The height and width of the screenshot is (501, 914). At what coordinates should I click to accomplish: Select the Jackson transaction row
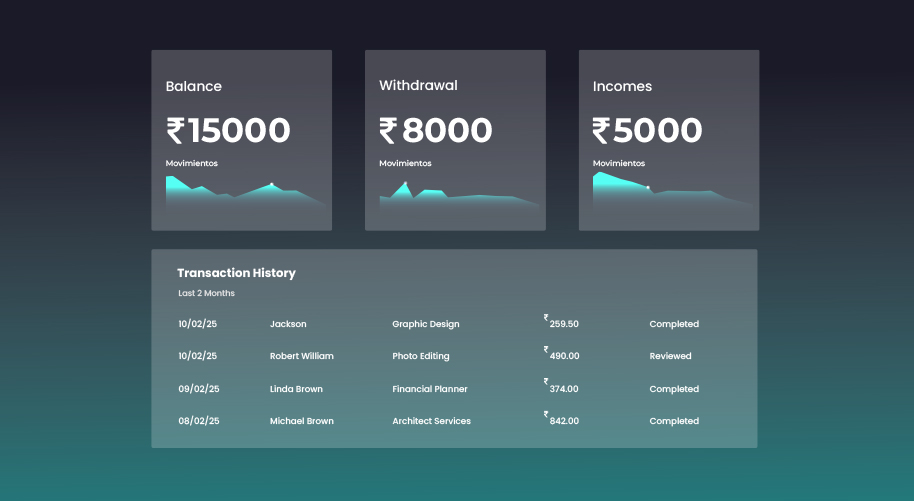pyautogui.click(x=288, y=324)
